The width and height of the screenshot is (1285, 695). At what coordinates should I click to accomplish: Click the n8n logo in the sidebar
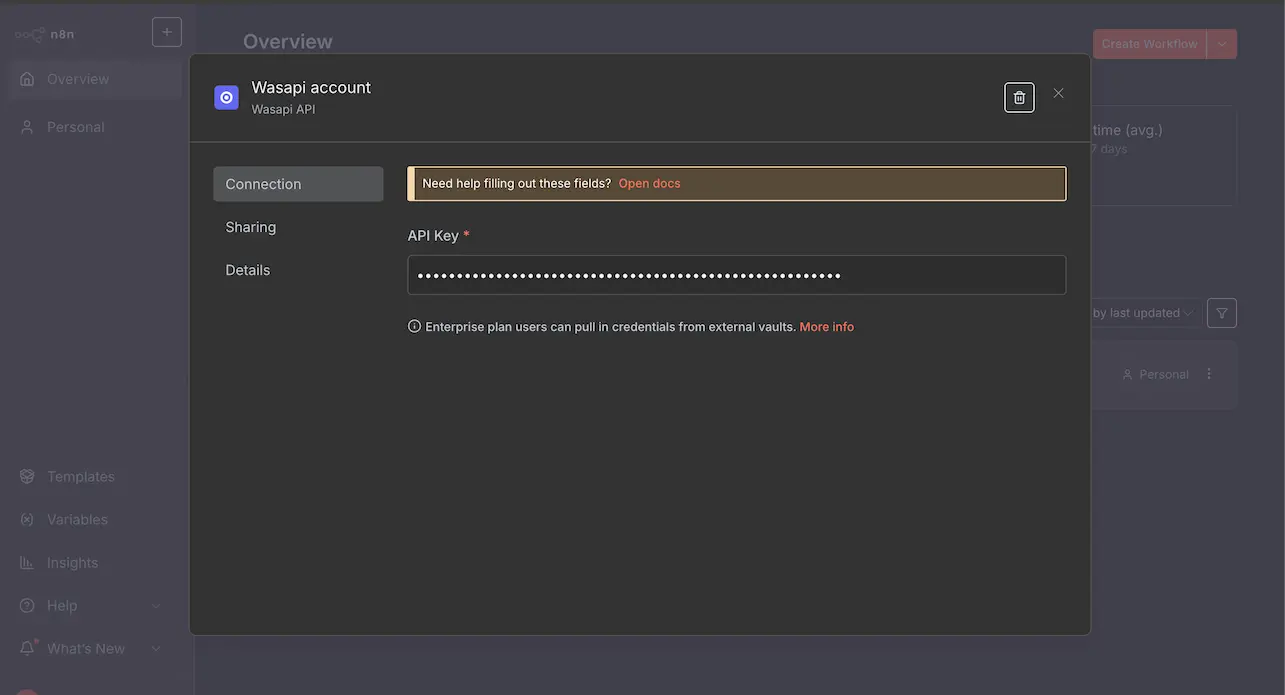pyautogui.click(x=45, y=34)
